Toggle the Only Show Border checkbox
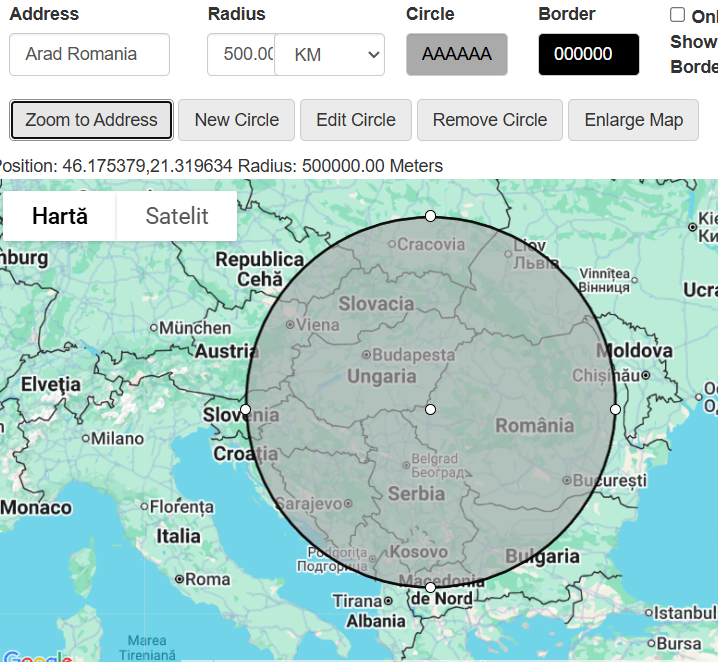Viewport: 718px width, 662px height. tap(677, 15)
